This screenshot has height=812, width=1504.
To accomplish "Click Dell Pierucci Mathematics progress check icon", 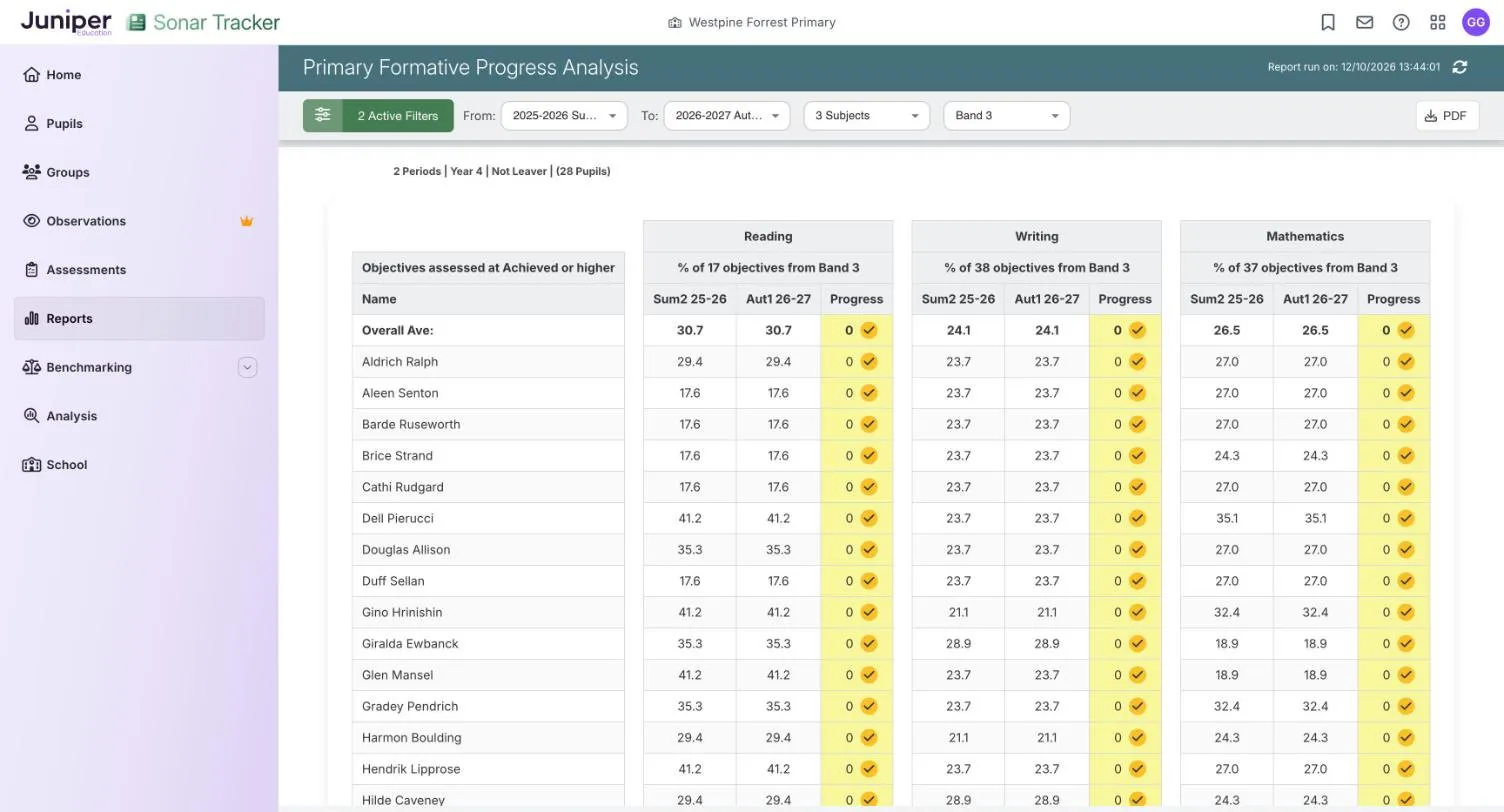I will (x=1406, y=518).
